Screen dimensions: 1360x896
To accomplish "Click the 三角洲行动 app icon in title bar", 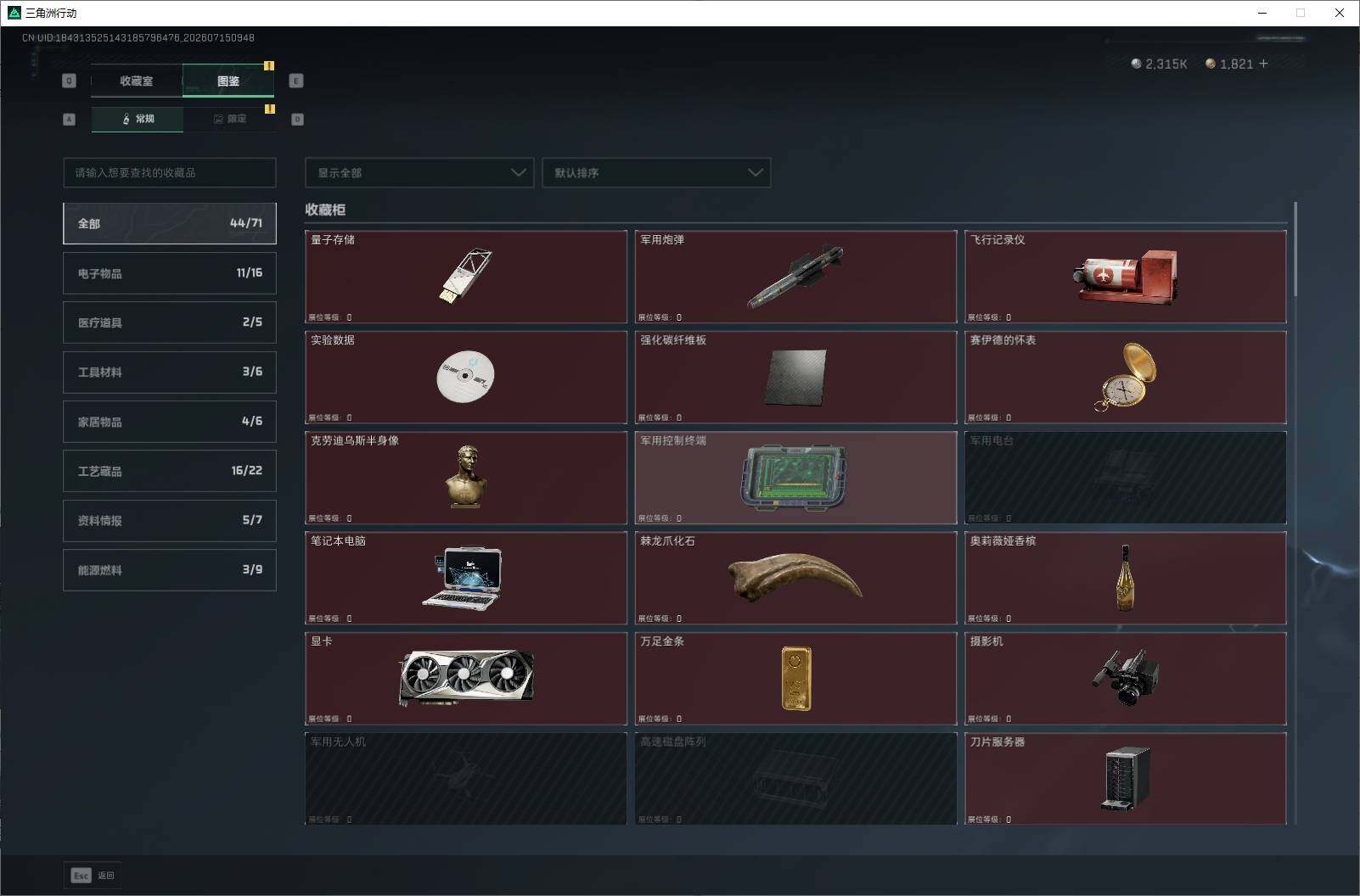I will (x=14, y=13).
